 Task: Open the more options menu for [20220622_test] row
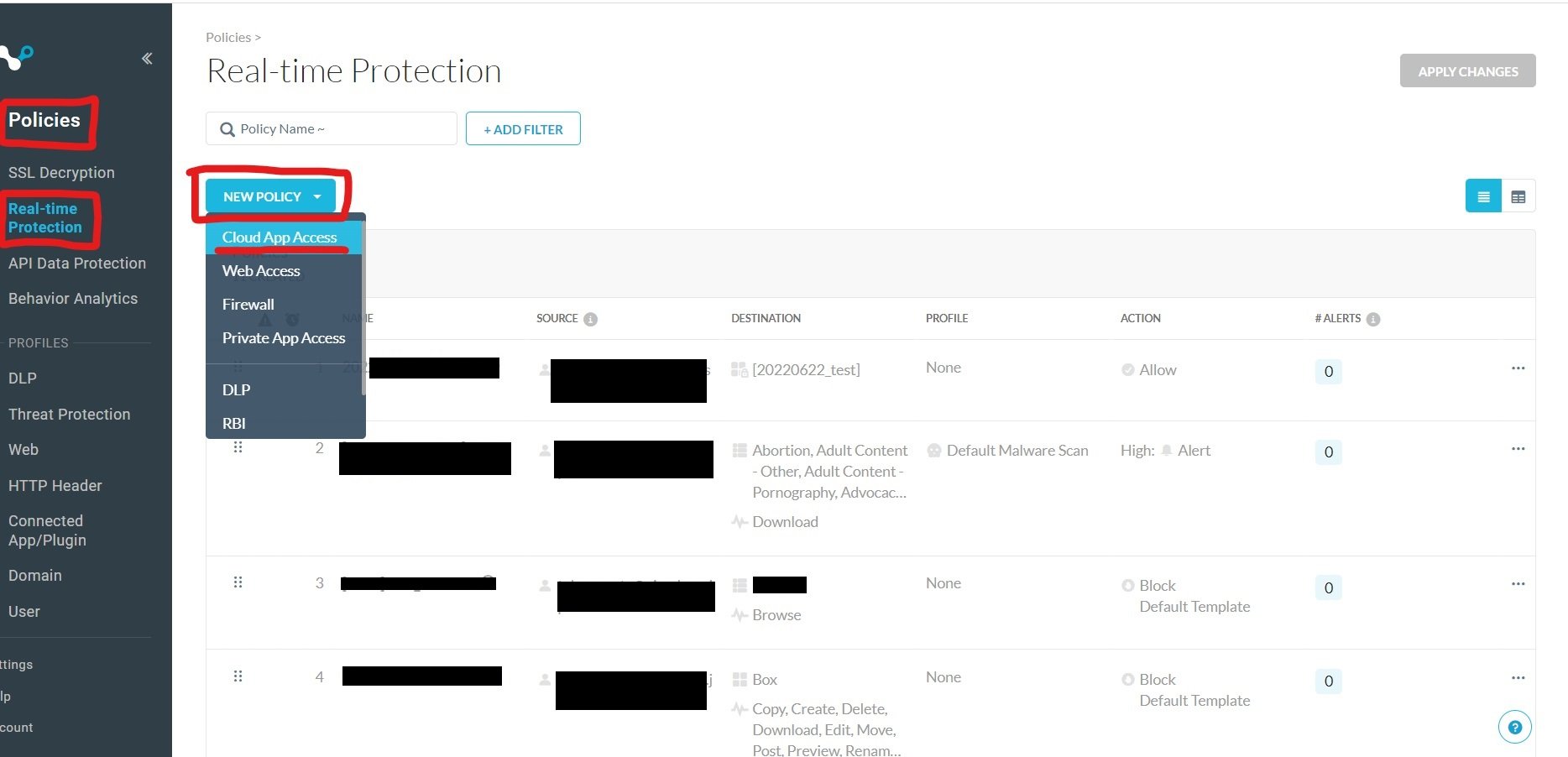[1518, 368]
